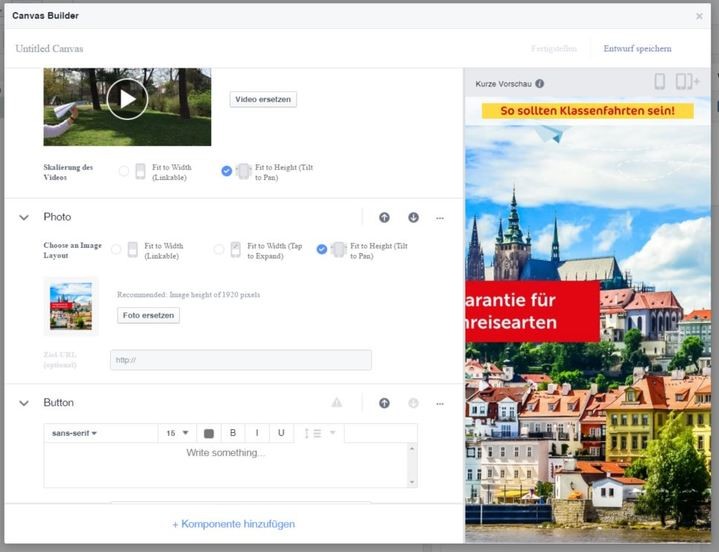Click tilt phone icon beside video Fit to Height

point(243,171)
